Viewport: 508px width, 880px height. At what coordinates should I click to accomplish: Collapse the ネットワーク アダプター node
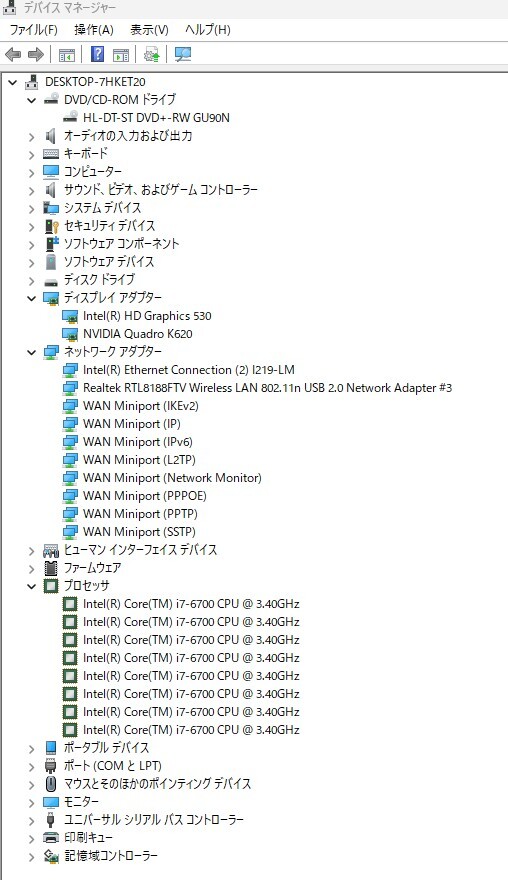click(31, 352)
